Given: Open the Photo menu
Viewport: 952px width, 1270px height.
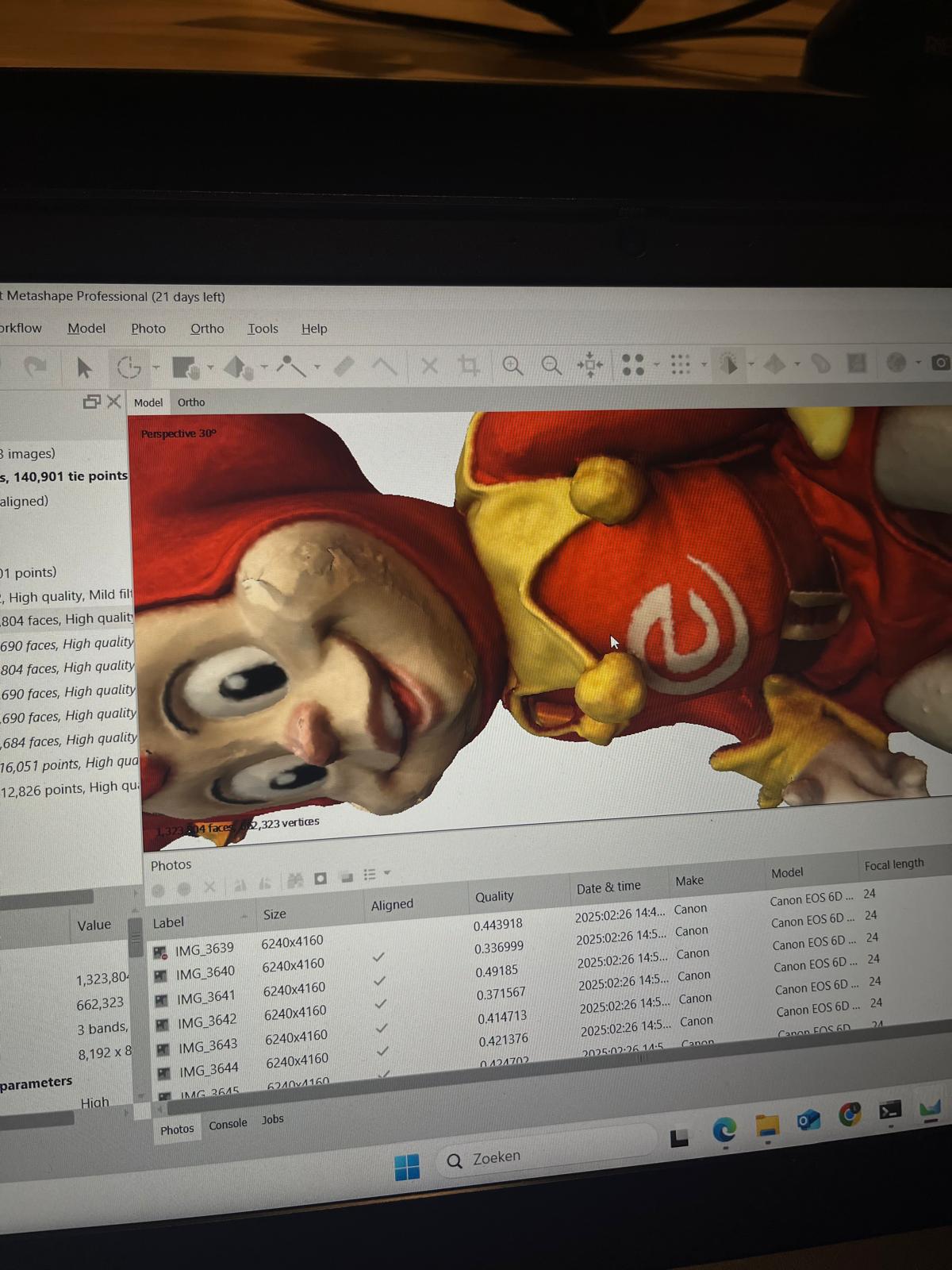Looking at the screenshot, I should click(148, 329).
